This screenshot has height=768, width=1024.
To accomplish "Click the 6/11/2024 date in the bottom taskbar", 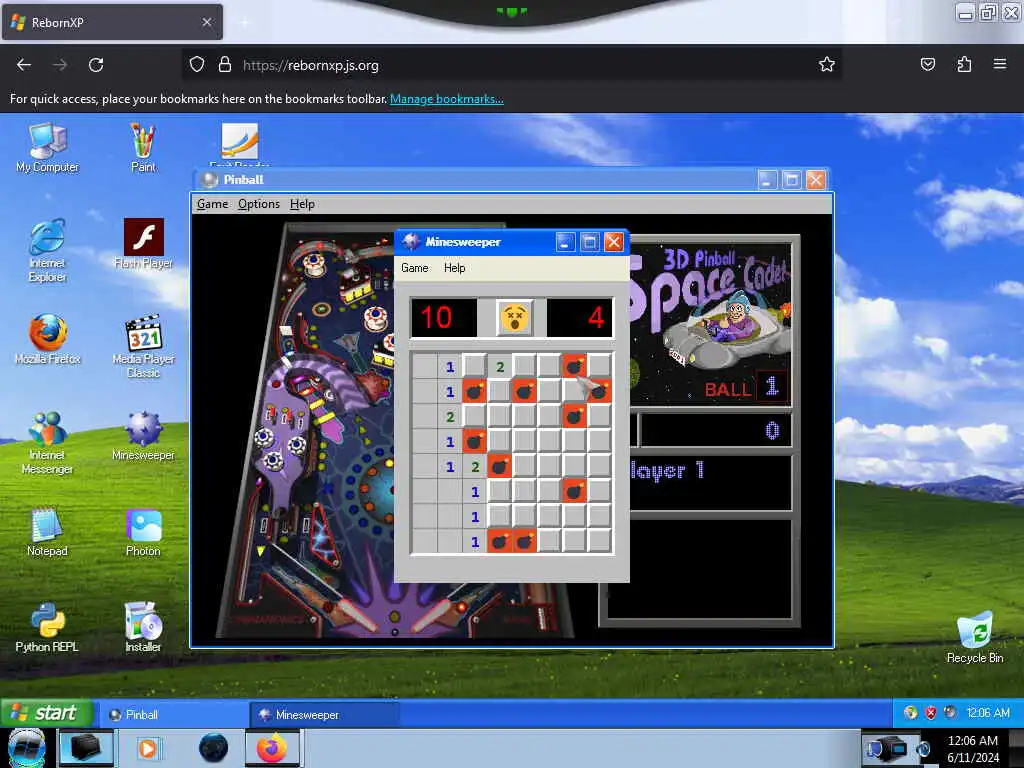I will pyautogui.click(x=972, y=758).
